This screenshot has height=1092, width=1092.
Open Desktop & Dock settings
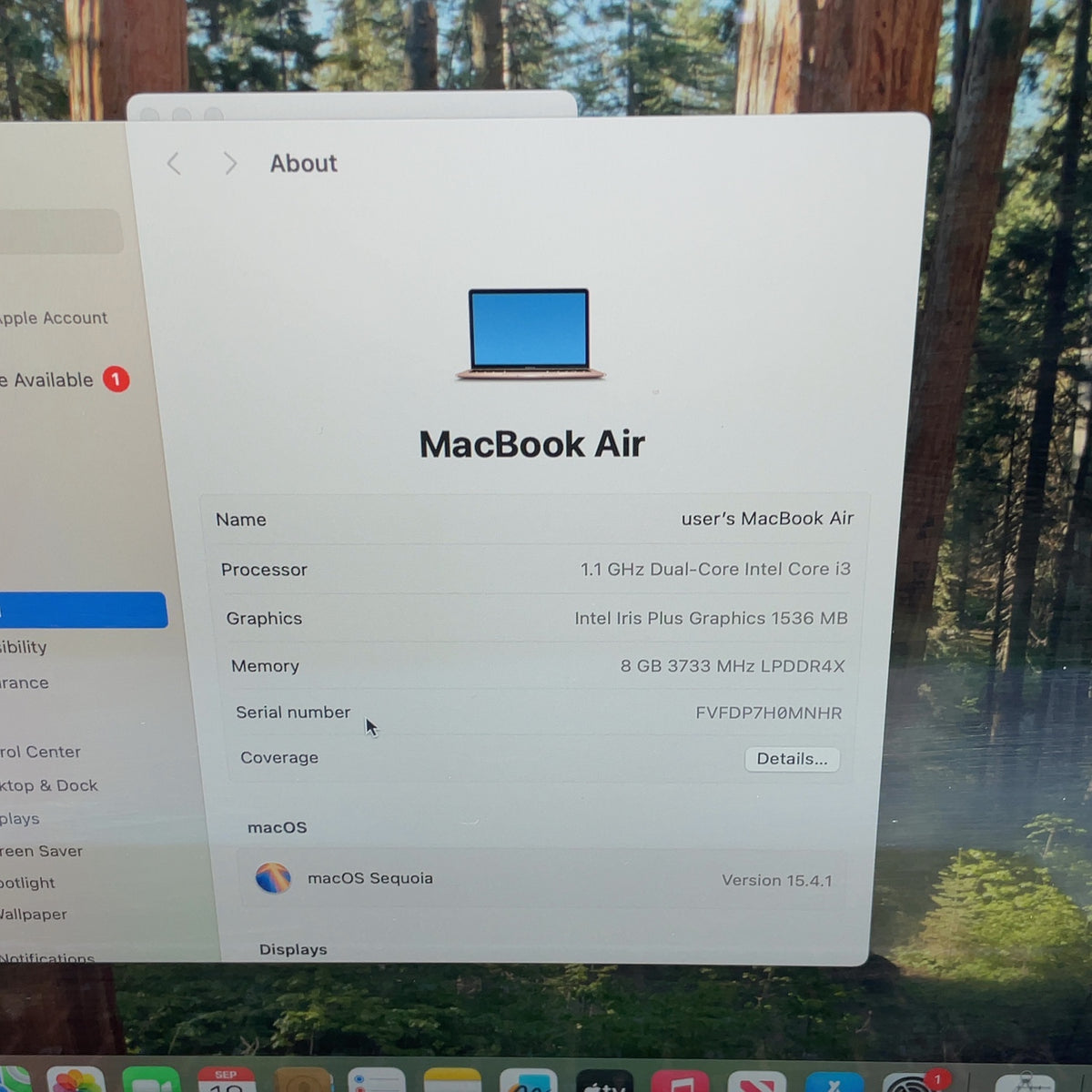click(49, 785)
